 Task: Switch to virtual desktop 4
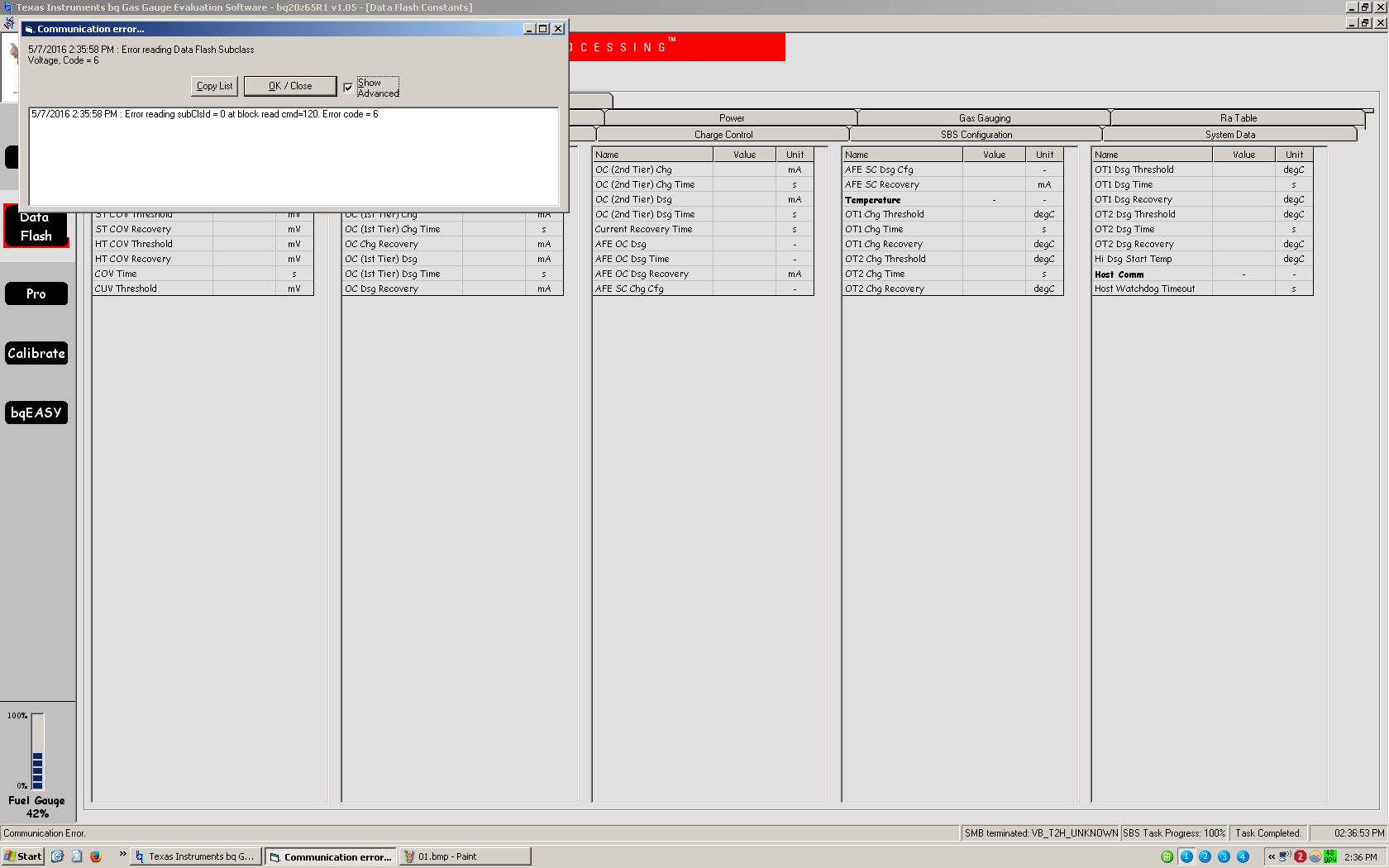pyautogui.click(x=1243, y=856)
